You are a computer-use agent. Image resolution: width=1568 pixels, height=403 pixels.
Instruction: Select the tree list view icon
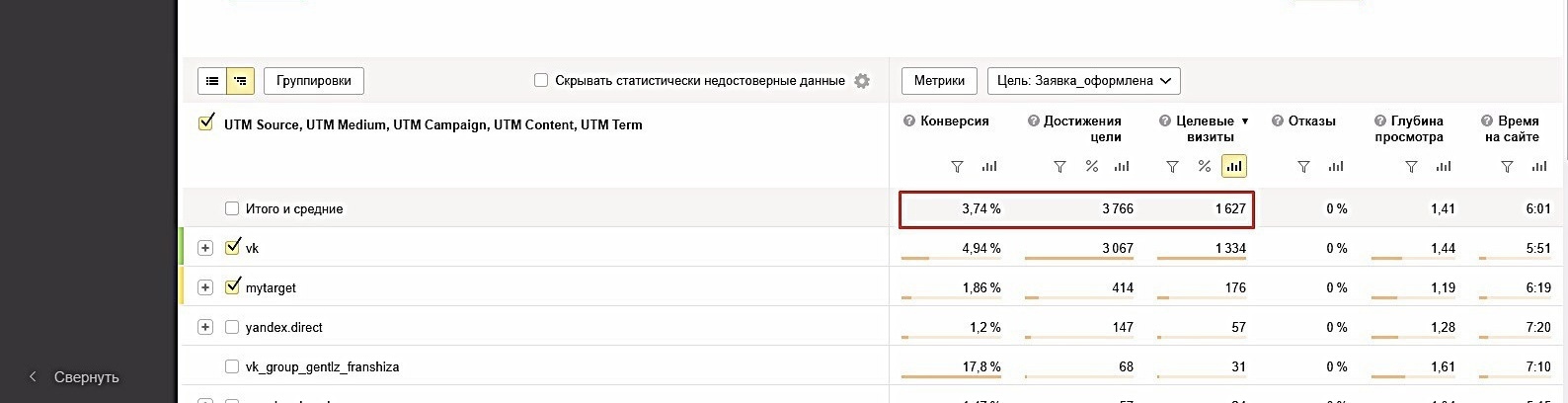(241, 81)
